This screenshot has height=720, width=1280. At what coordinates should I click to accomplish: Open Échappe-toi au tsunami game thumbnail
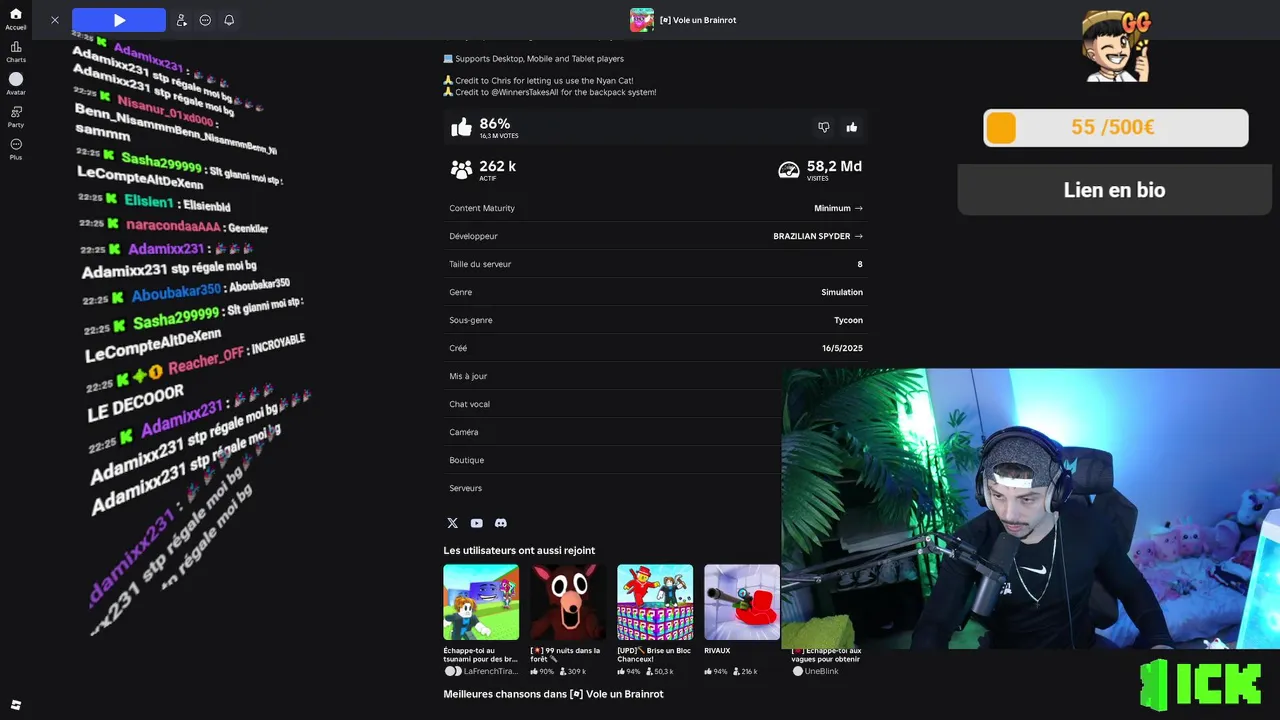coord(481,602)
